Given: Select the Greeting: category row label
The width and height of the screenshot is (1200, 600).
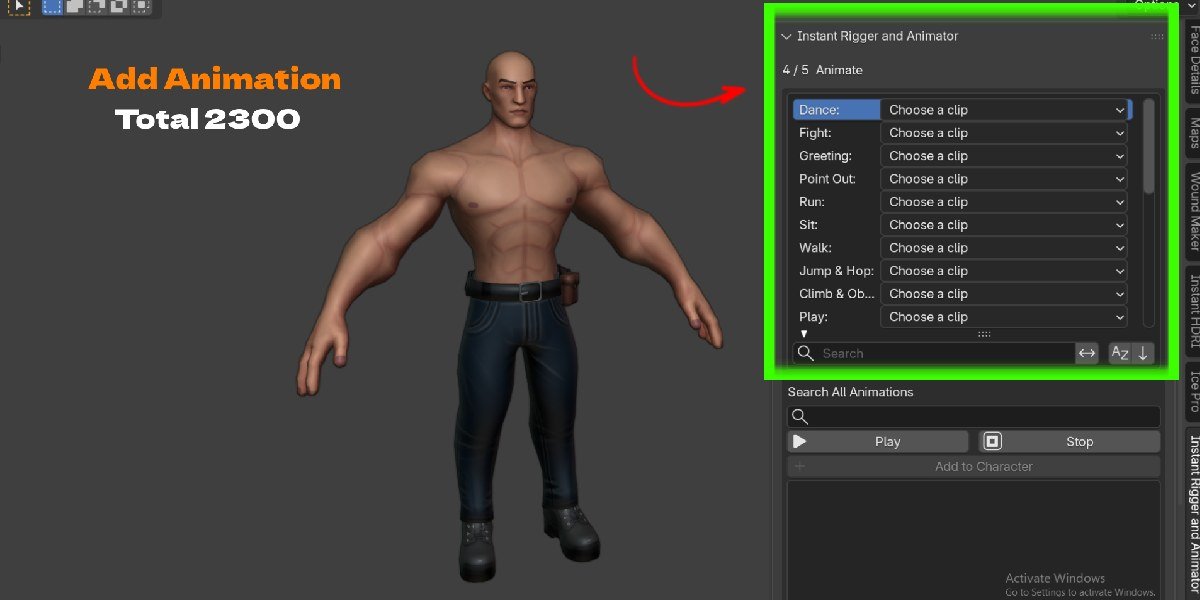Looking at the screenshot, I should point(825,156).
